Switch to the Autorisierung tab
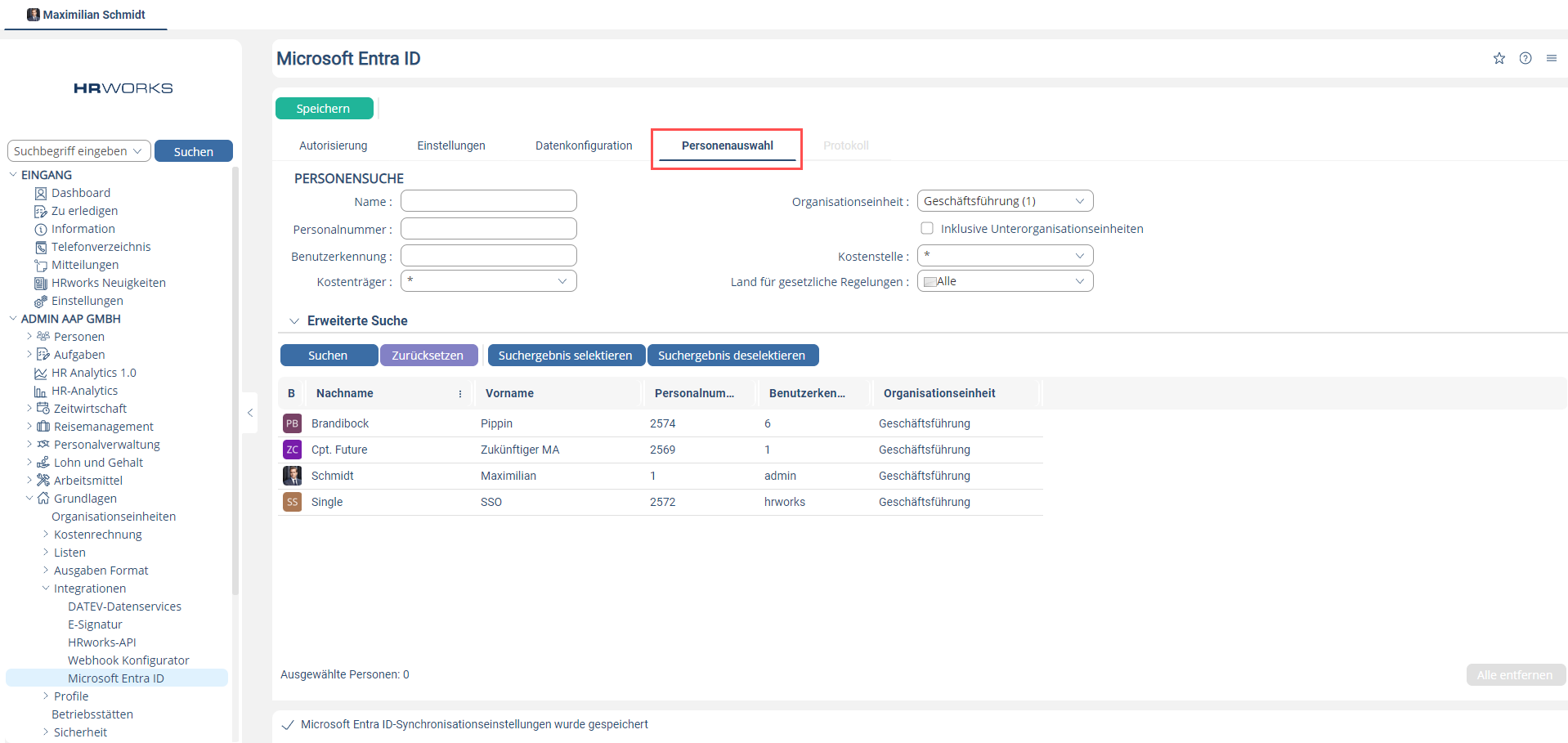This screenshot has height=743, width=1568. (x=333, y=145)
